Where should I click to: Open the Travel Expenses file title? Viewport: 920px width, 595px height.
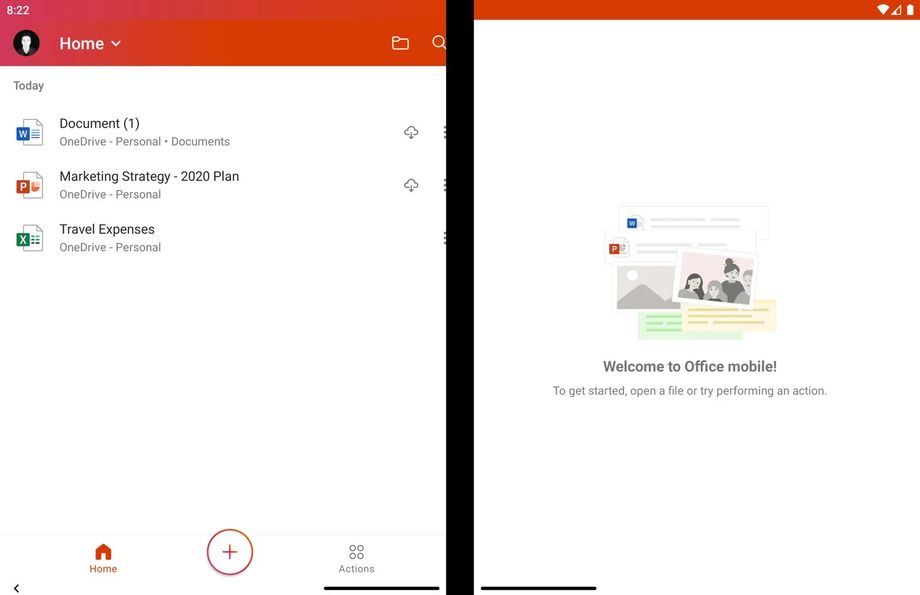[x=107, y=230]
